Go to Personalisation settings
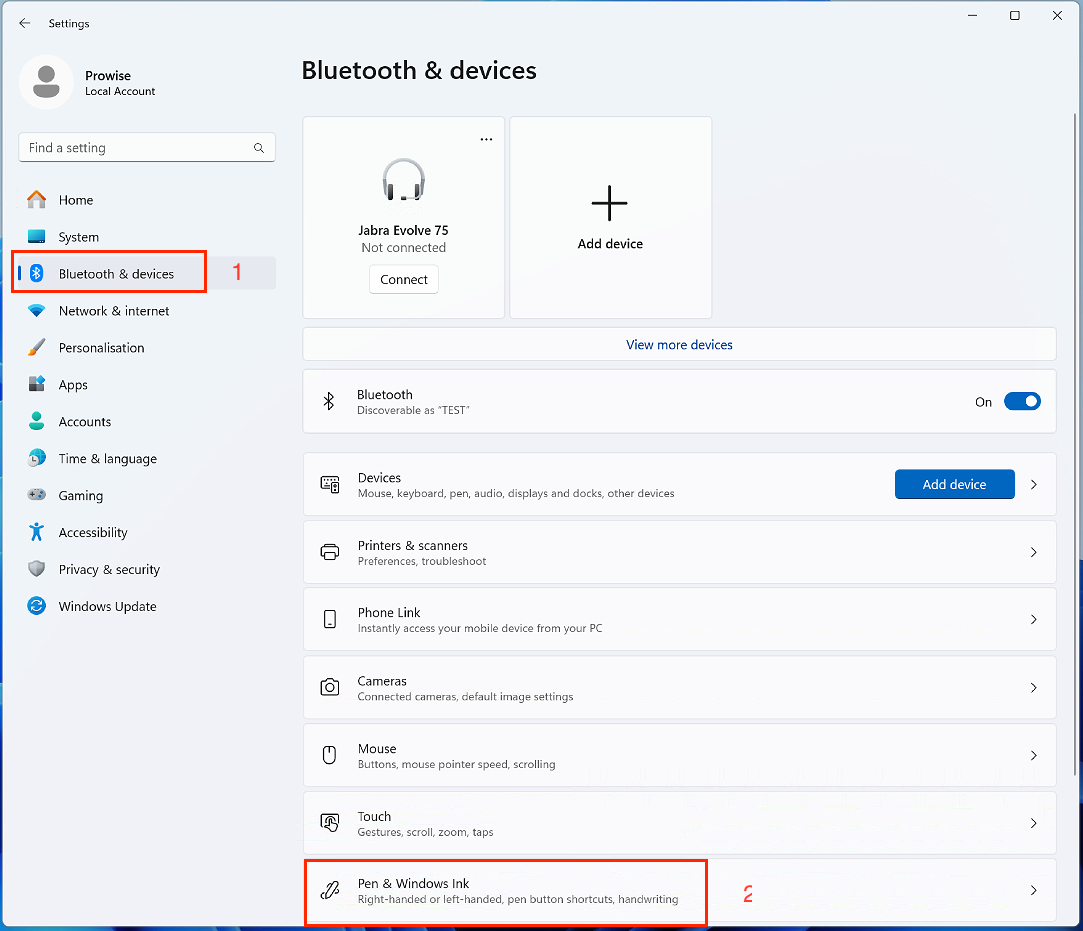The width and height of the screenshot is (1083, 931). pyautogui.click(x=101, y=348)
